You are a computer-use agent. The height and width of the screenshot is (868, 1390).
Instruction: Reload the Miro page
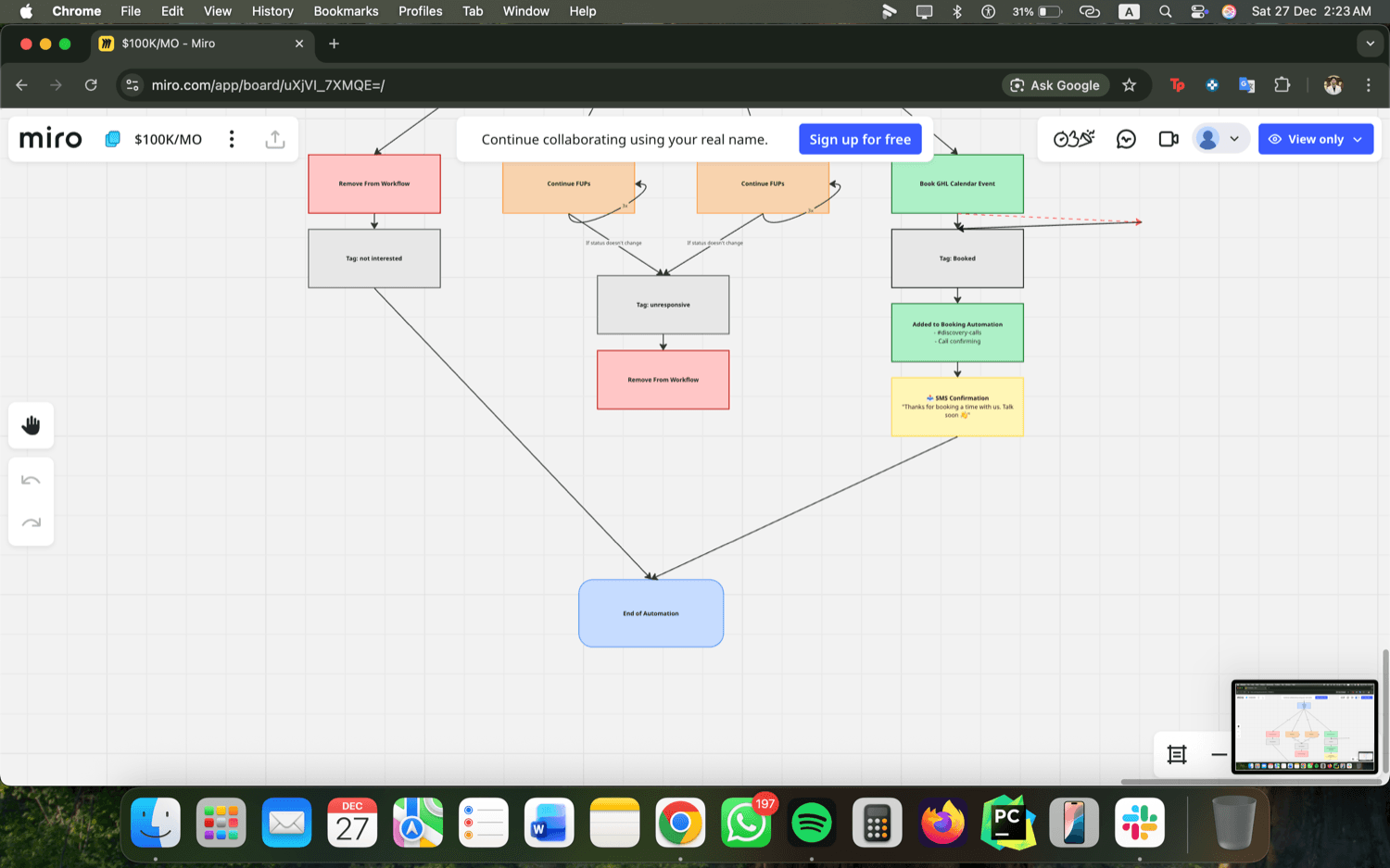(91, 85)
